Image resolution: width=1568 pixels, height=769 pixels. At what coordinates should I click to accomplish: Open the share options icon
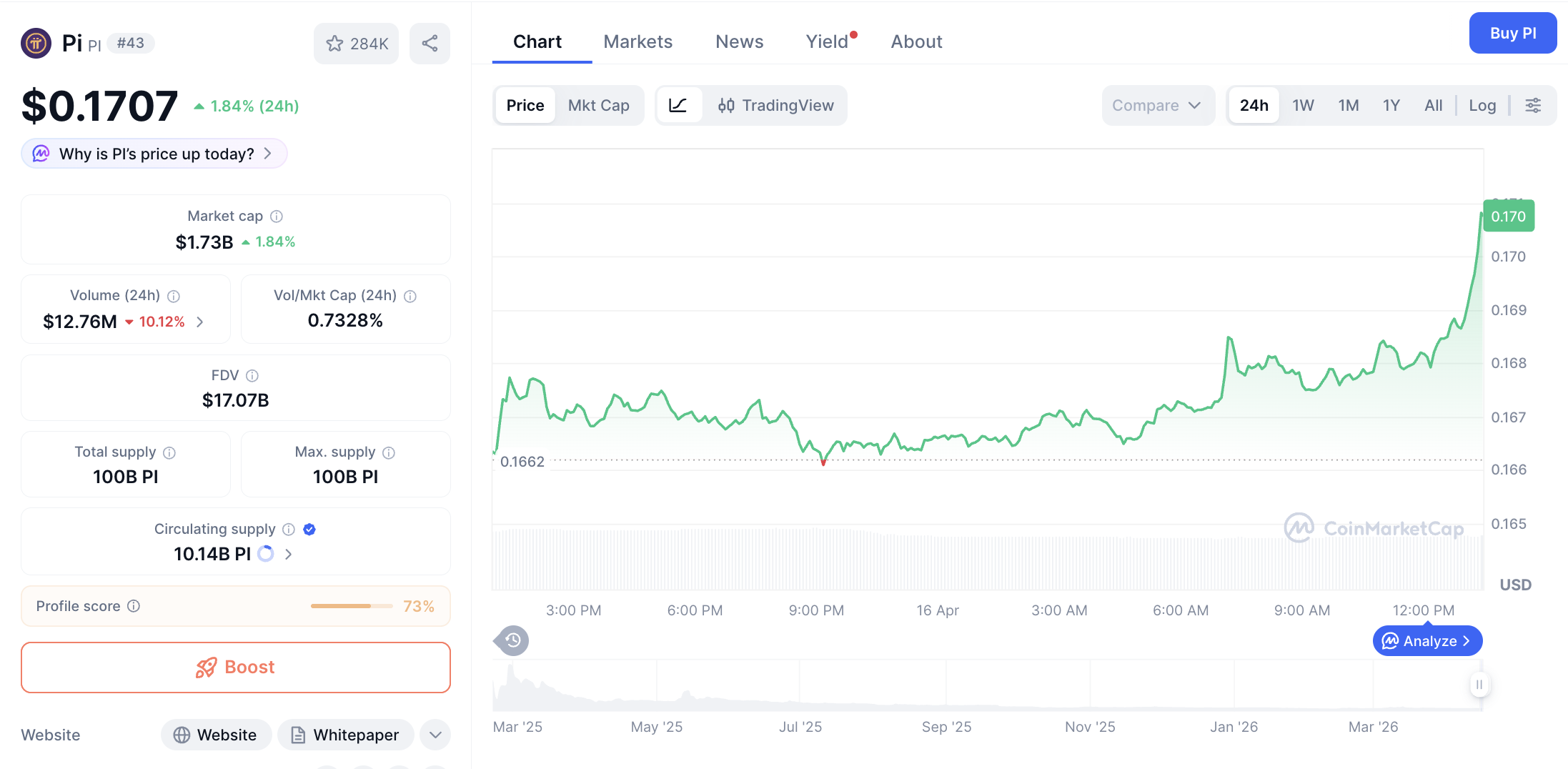click(x=430, y=44)
